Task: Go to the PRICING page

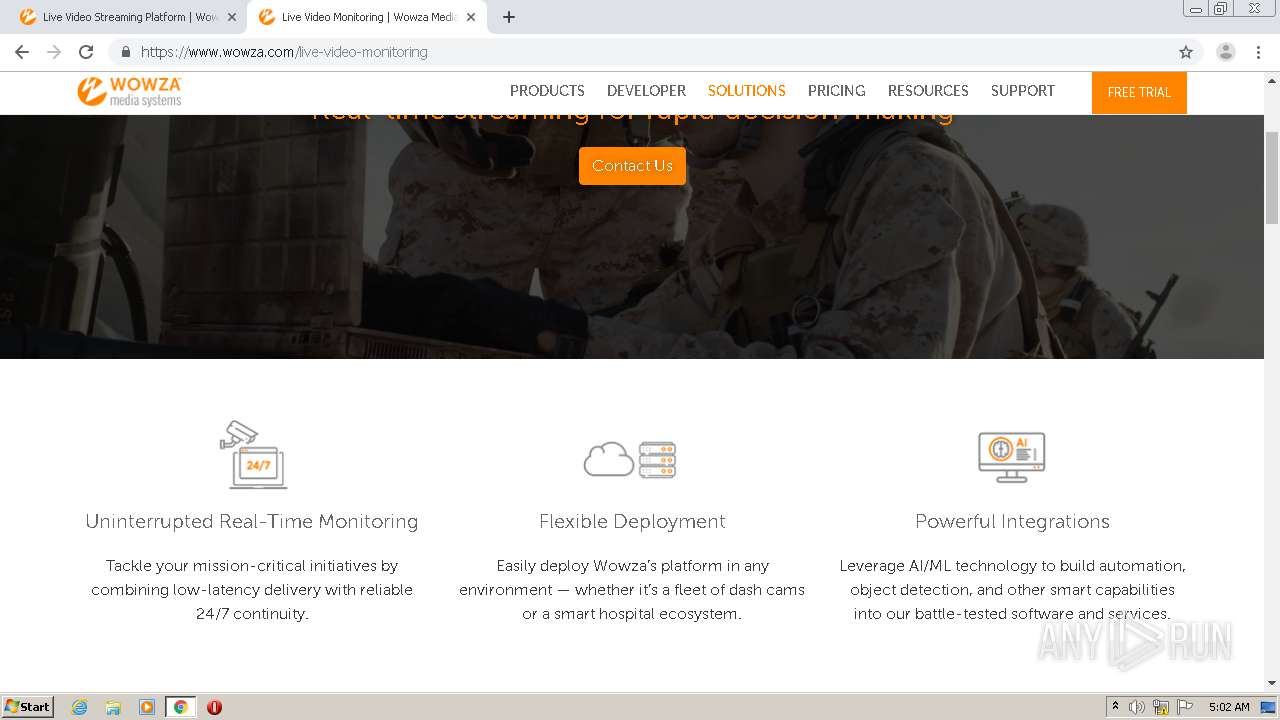Action: [x=836, y=91]
